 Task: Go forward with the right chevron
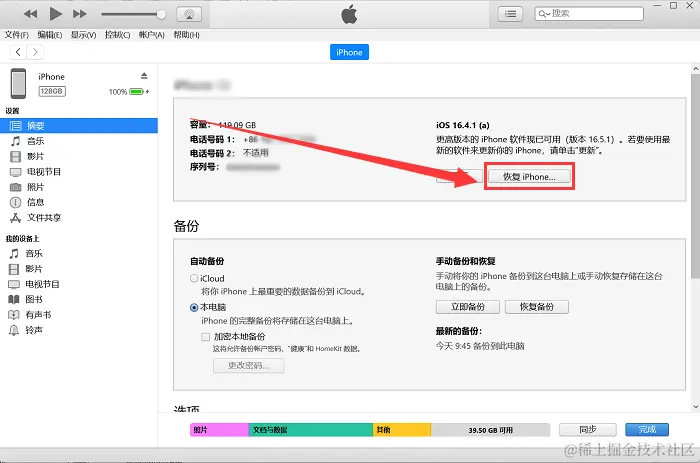(x=35, y=52)
